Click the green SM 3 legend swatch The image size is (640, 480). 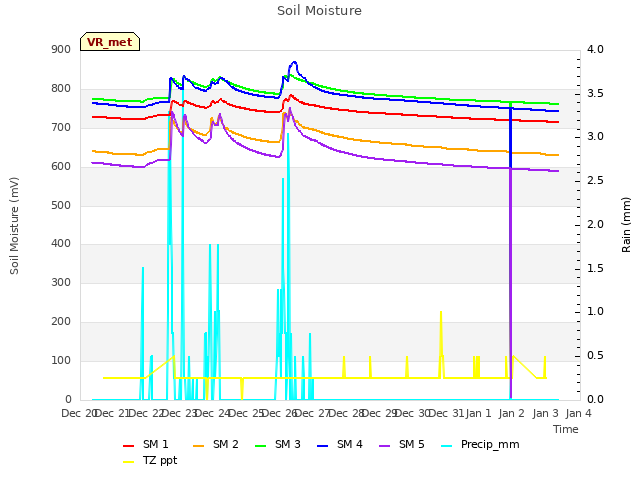(260, 446)
